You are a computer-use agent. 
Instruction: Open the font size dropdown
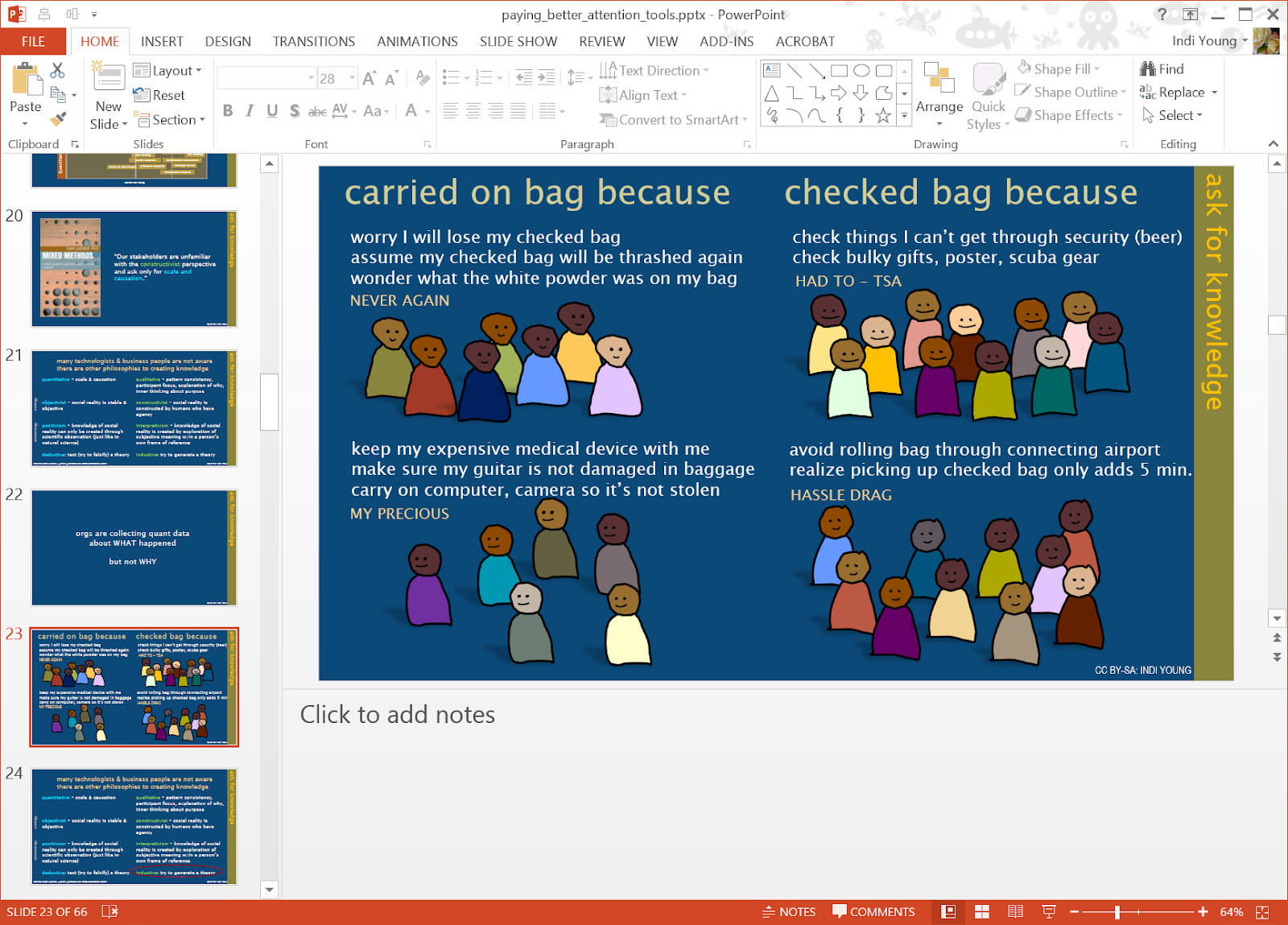click(352, 78)
